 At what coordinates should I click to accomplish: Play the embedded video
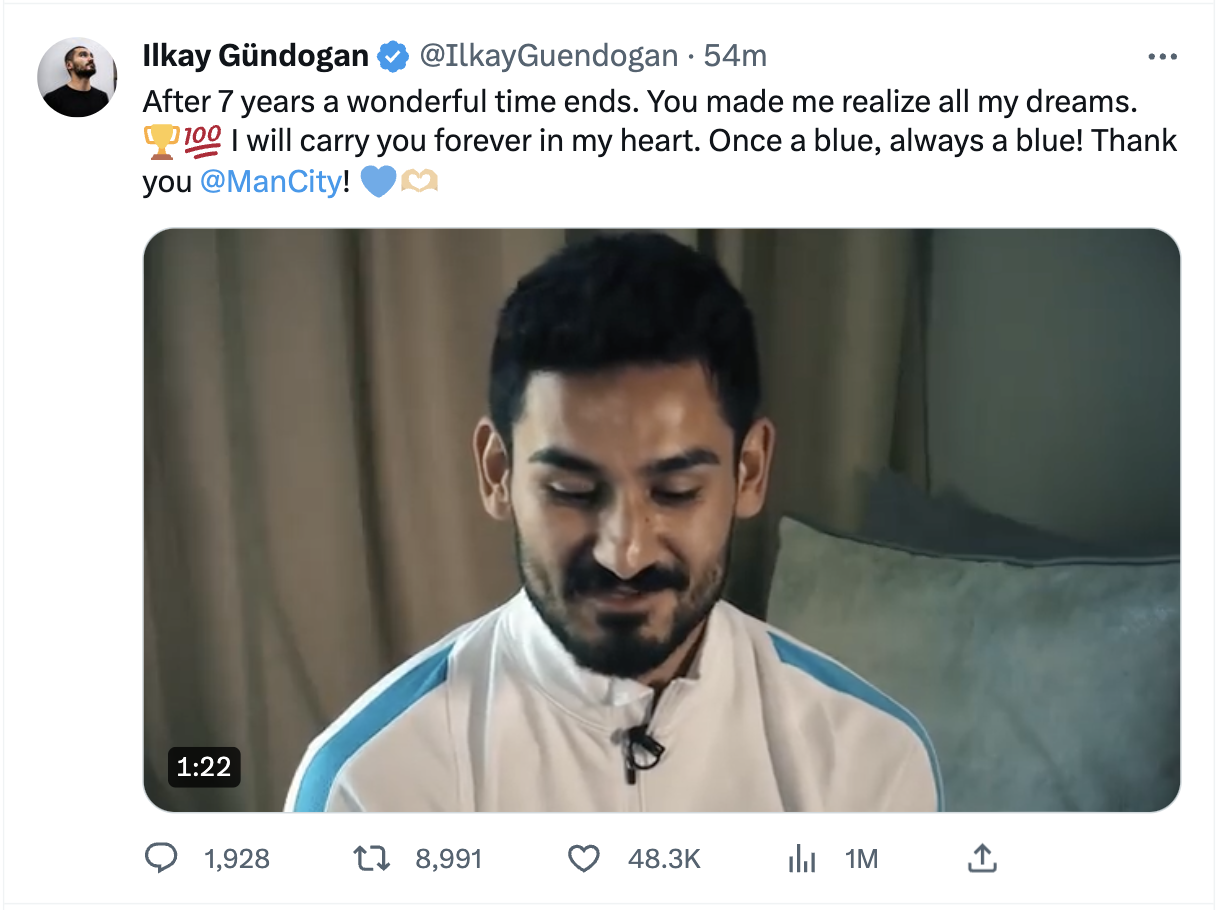click(x=661, y=520)
